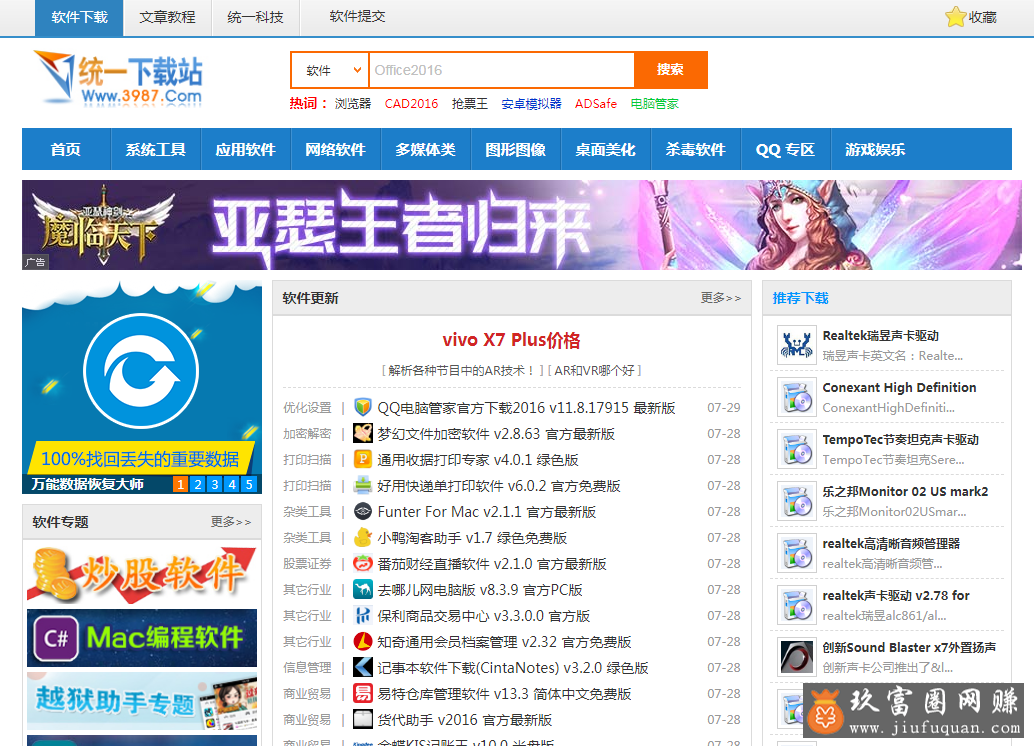Click the hot word CAD2016 link
The height and width of the screenshot is (746, 1034).
(411, 104)
